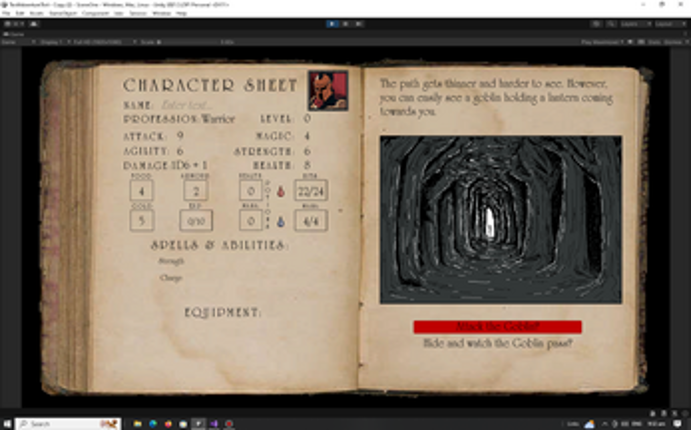Open the Edit menu
Viewport: 691px width, 430px height.
(x=20, y=14)
